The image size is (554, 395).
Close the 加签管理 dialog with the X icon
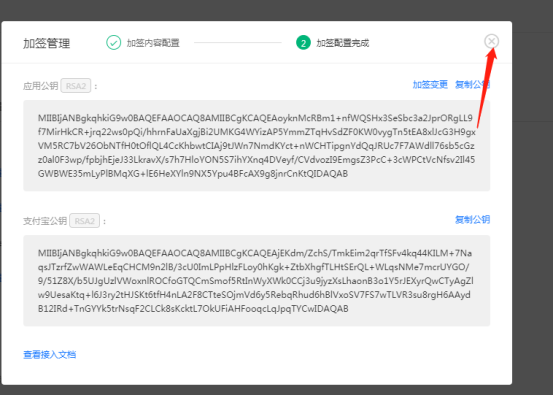click(x=491, y=41)
